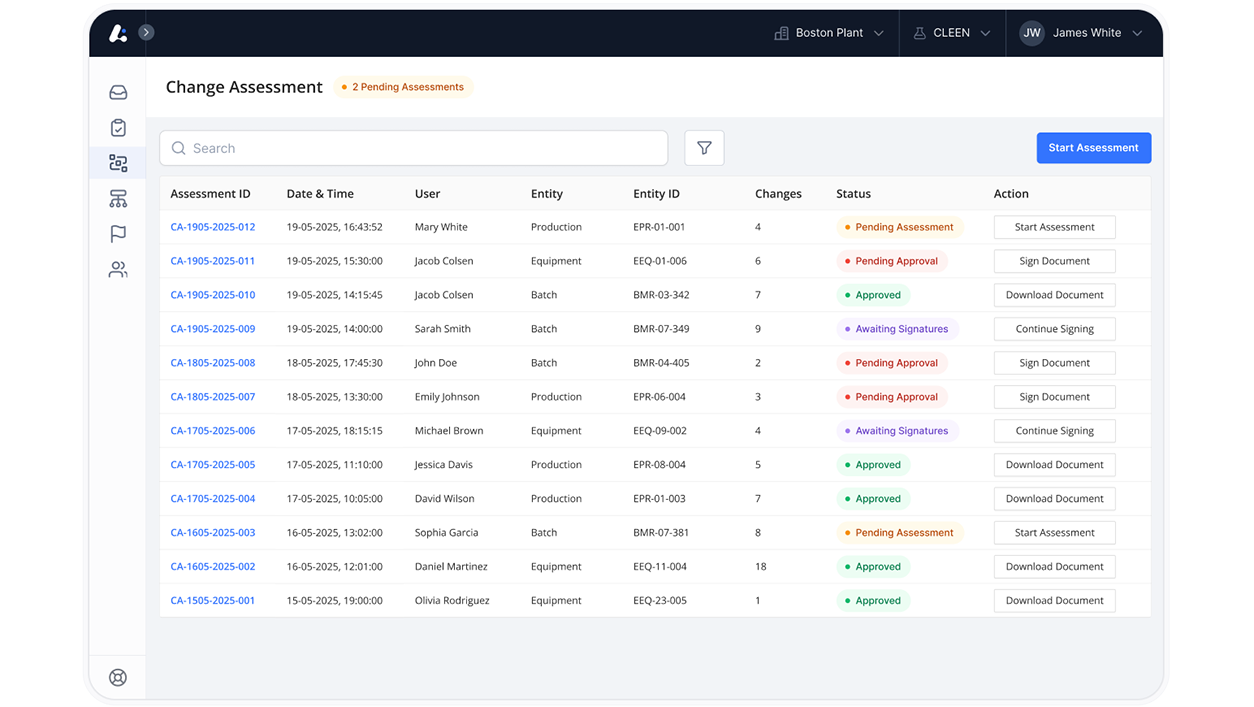The width and height of the screenshot is (1254, 707).
Task: Sort by the Date & Time column header
Action: point(314,193)
